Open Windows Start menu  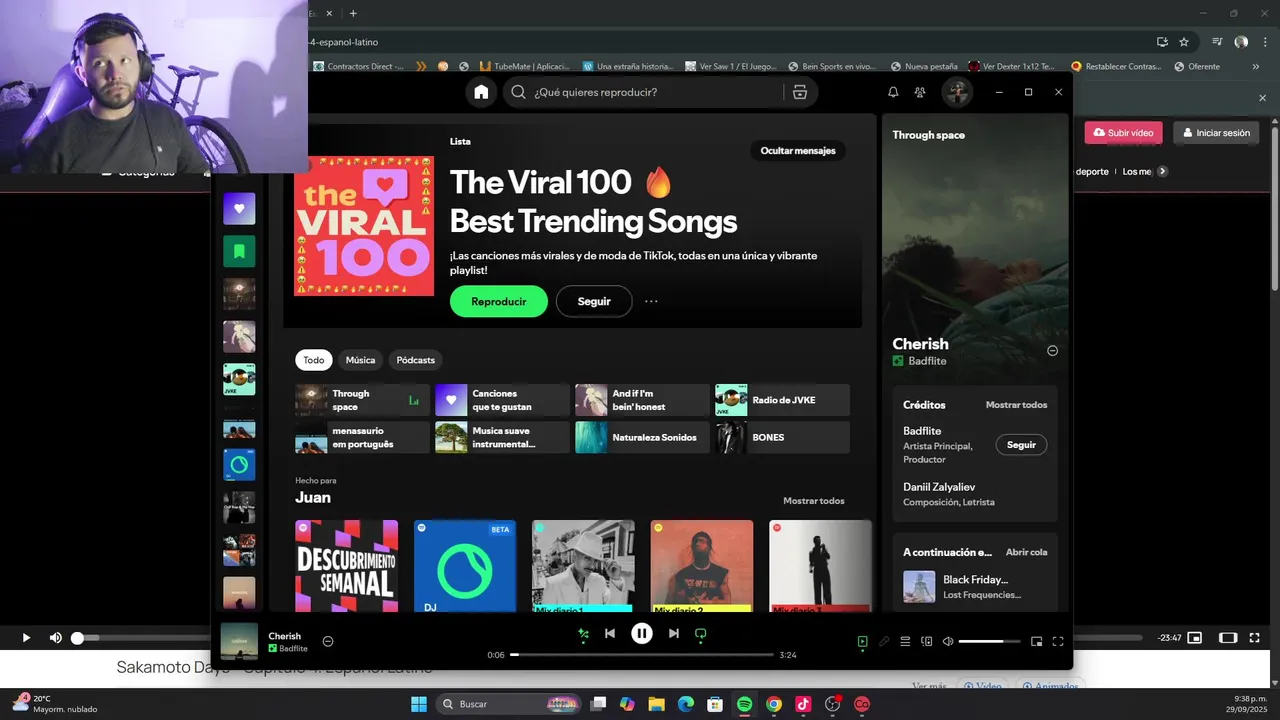[x=419, y=704]
